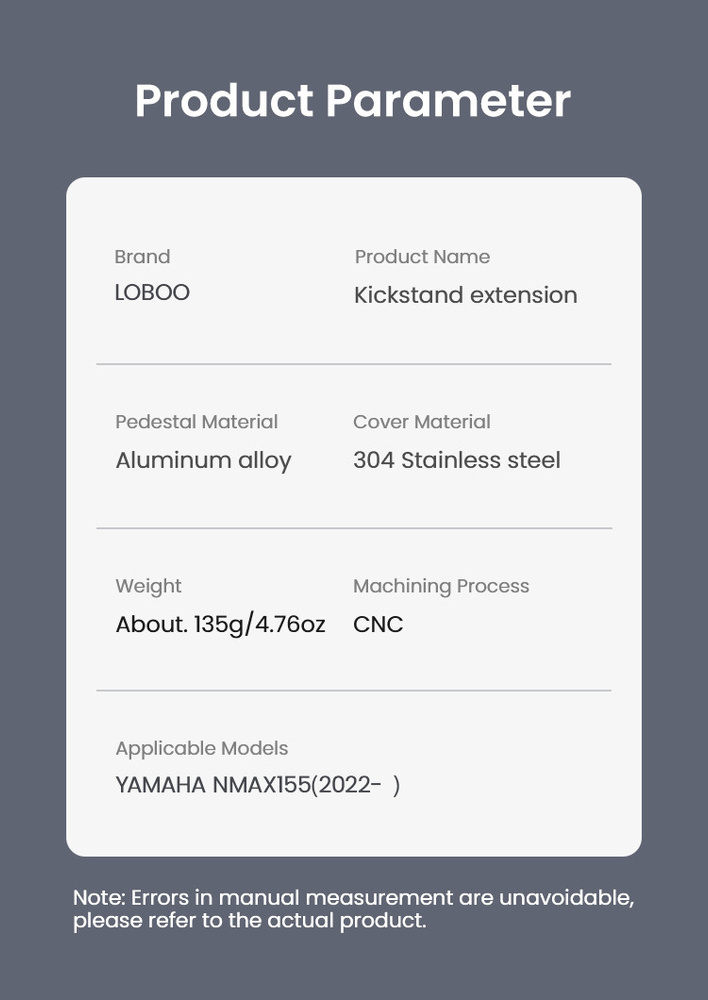The image size is (708, 1000).
Task: Select the "Kickstand extension" text
Action: click(x=465, y=295)
